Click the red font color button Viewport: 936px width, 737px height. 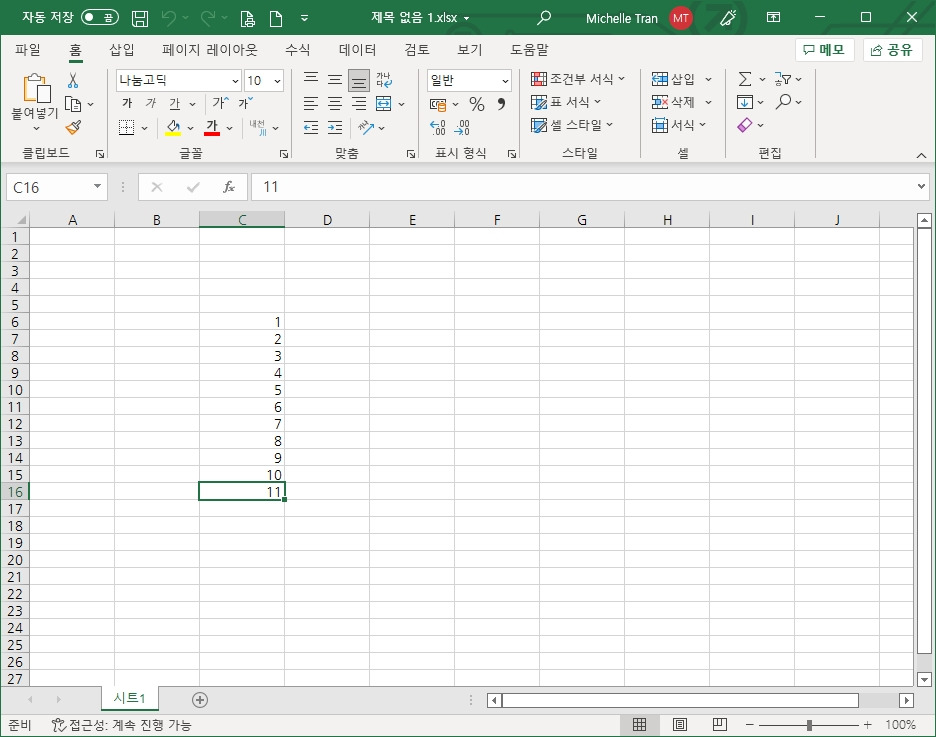coord(212,127)
